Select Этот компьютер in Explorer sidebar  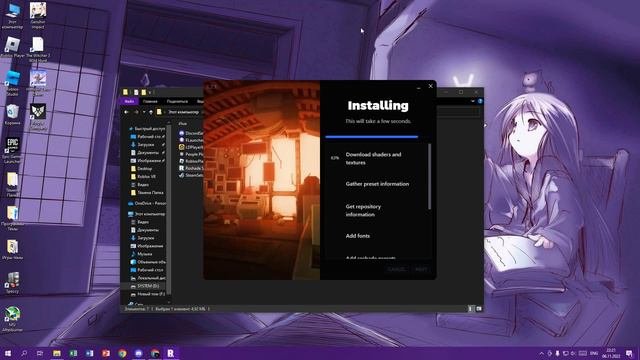147,214
